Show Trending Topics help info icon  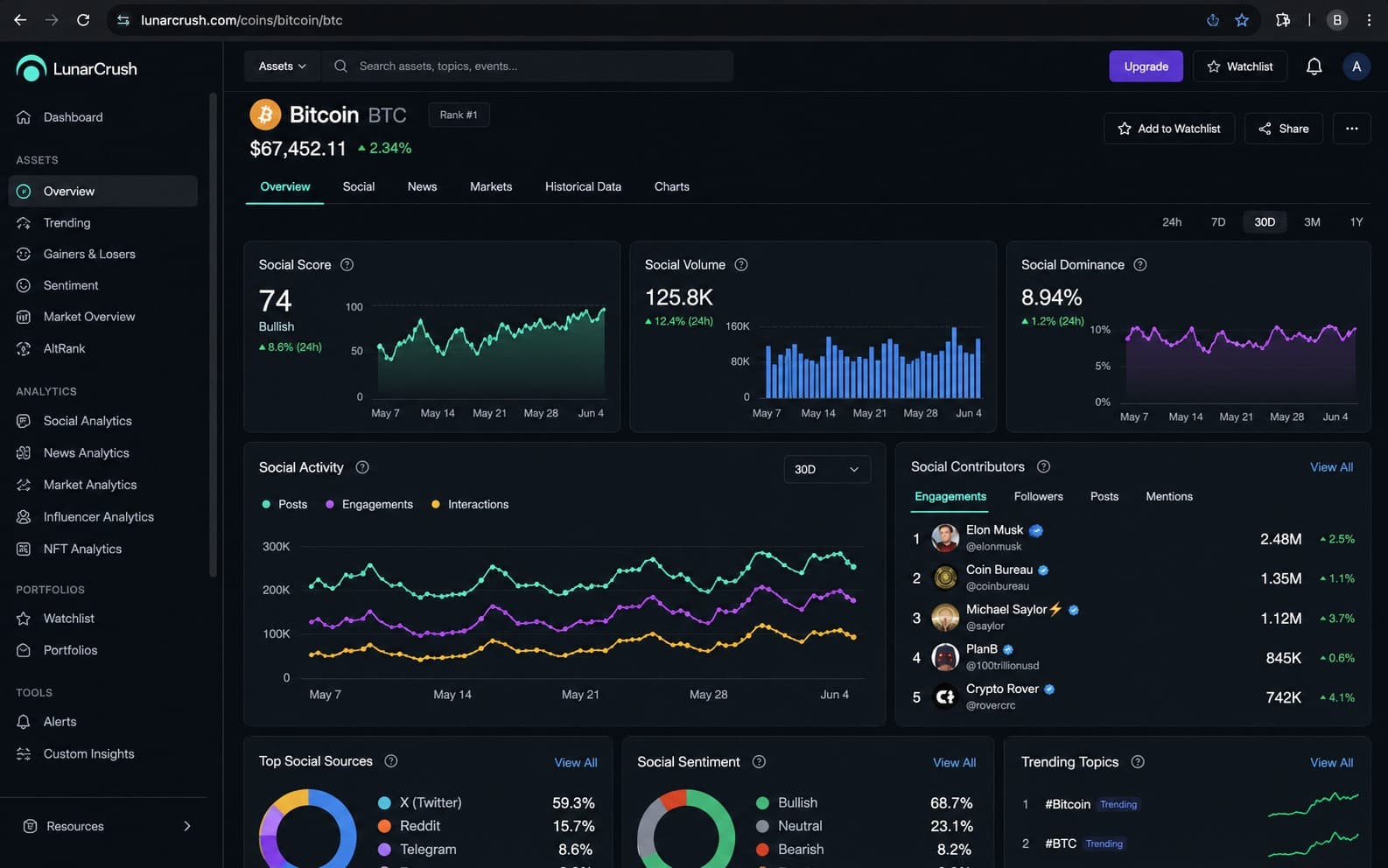(x=1138, y=762)
